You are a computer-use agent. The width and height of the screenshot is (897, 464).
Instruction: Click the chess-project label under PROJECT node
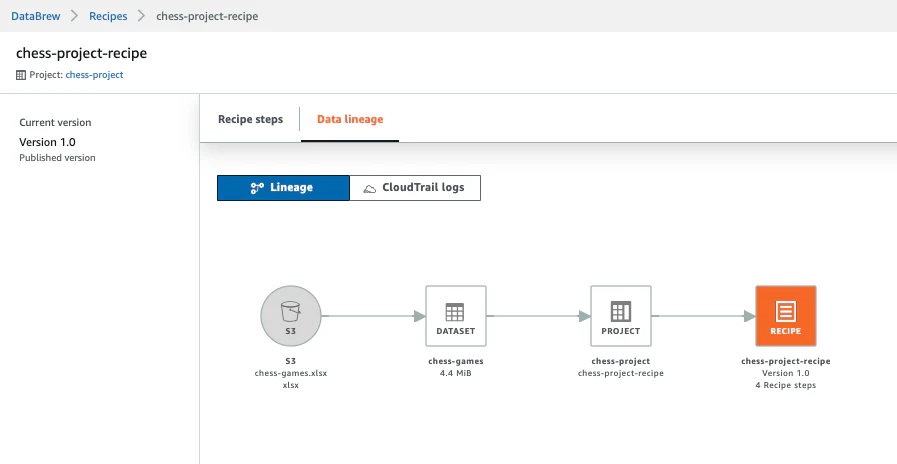coord(621,361)
